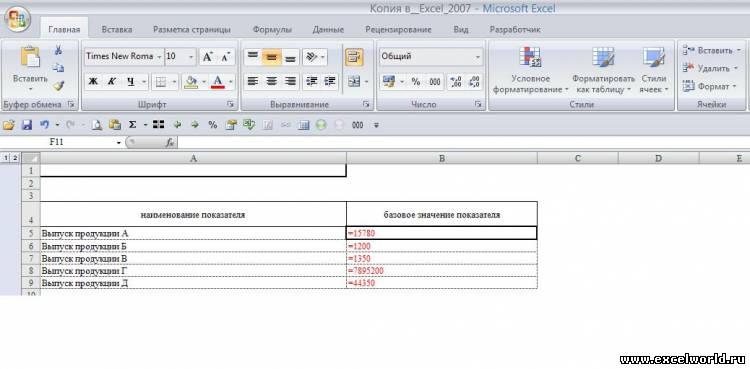Click the increase font size icon
750x369 pixels.
point(208,56)
